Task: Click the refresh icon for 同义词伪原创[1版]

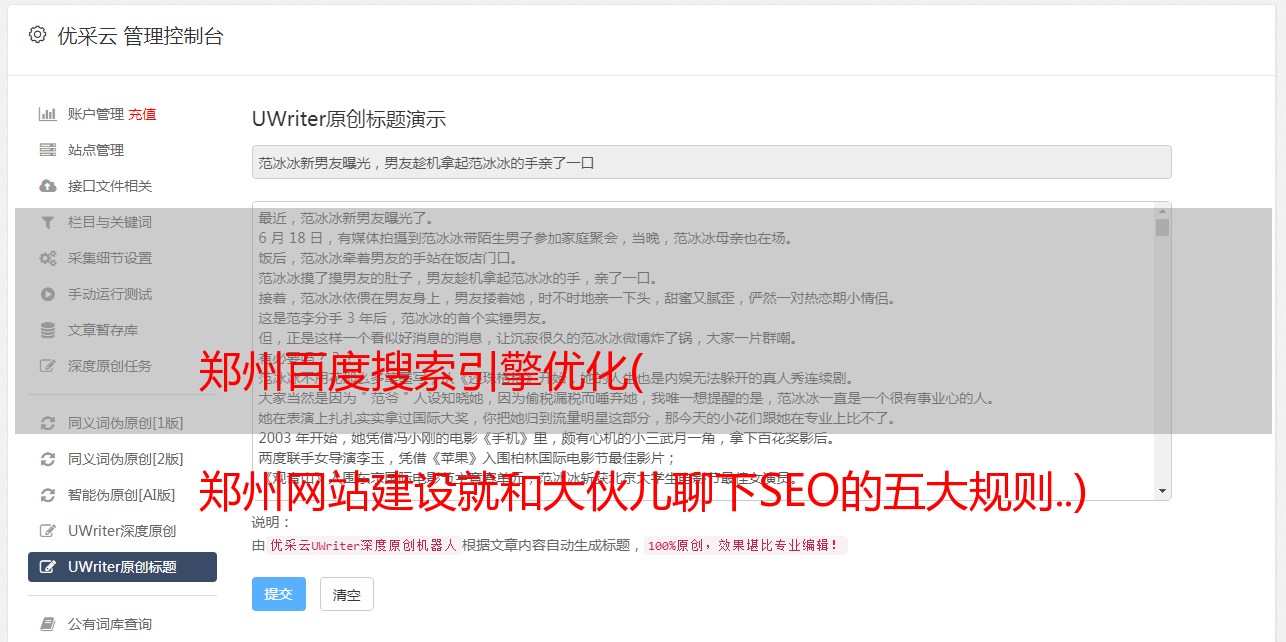Action: coord(47,423)
